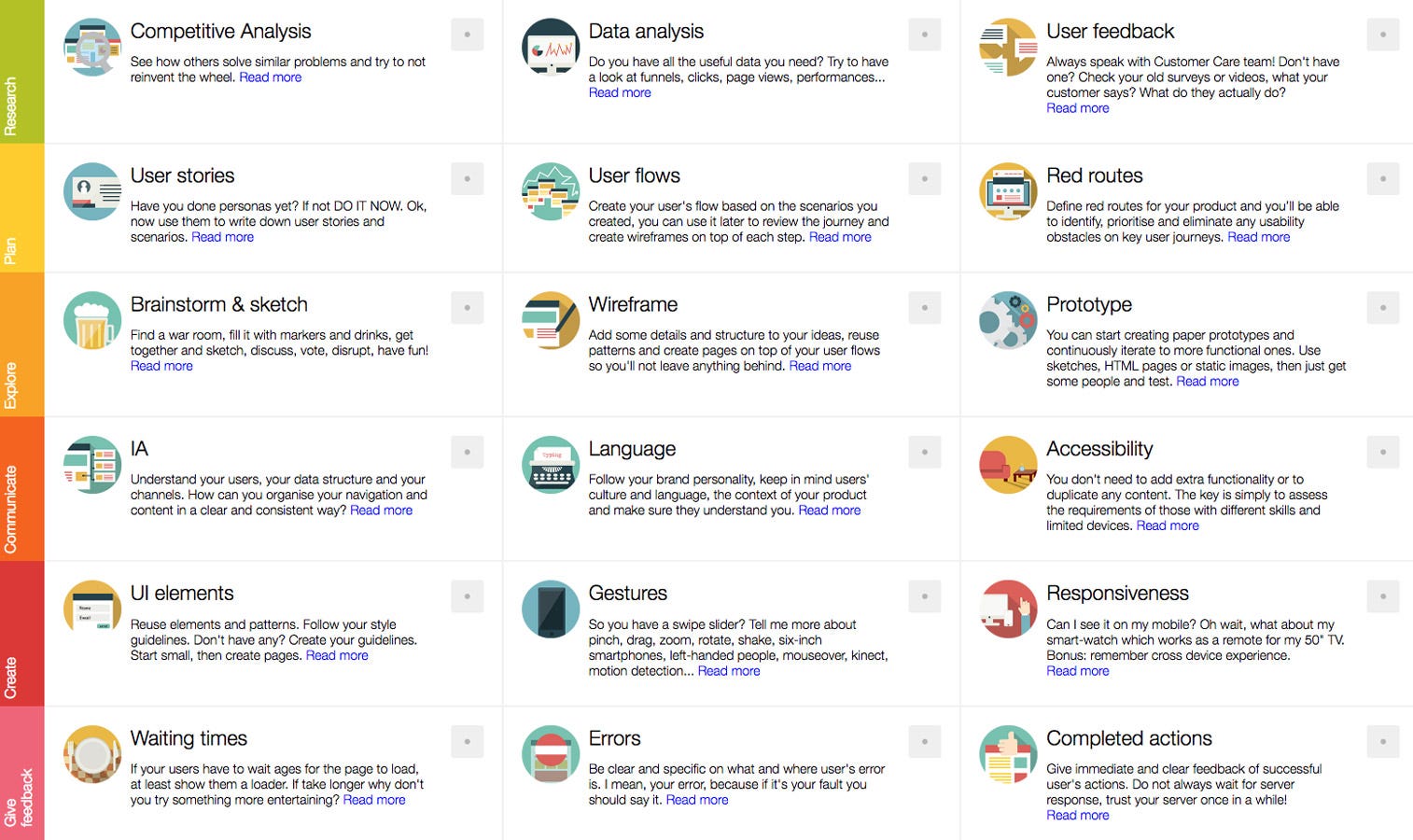Image resolution: width=1413 pixels, height=840 pixels.
Task: Click the Prototype gears icon
Action: 1008,320
